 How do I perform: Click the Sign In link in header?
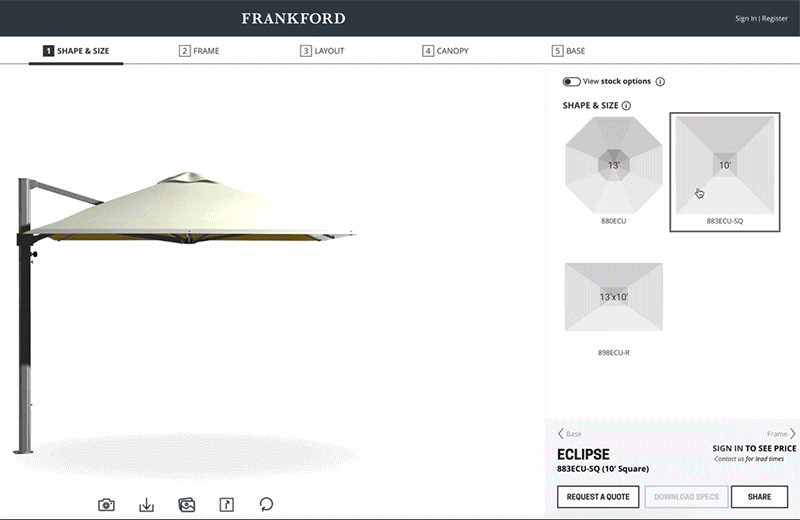pos(745,18)
